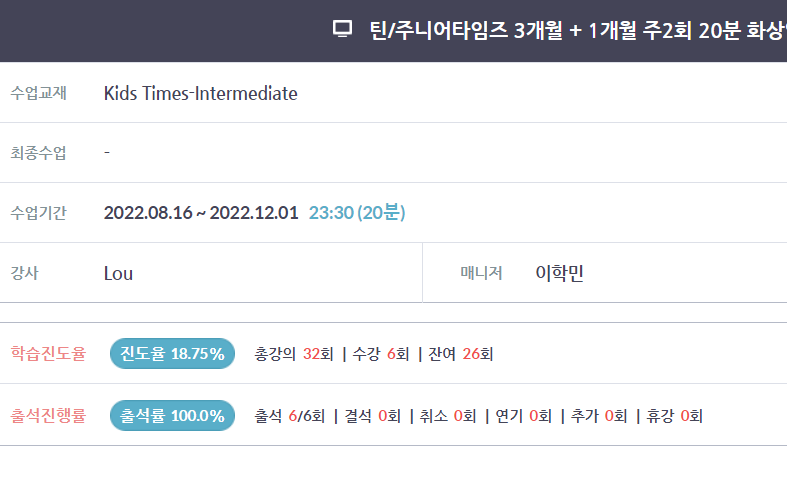The width and height of the screenshot is (787, 480).
Task: Click the 결석 0회 absence count
Action: tap(372, 416)
